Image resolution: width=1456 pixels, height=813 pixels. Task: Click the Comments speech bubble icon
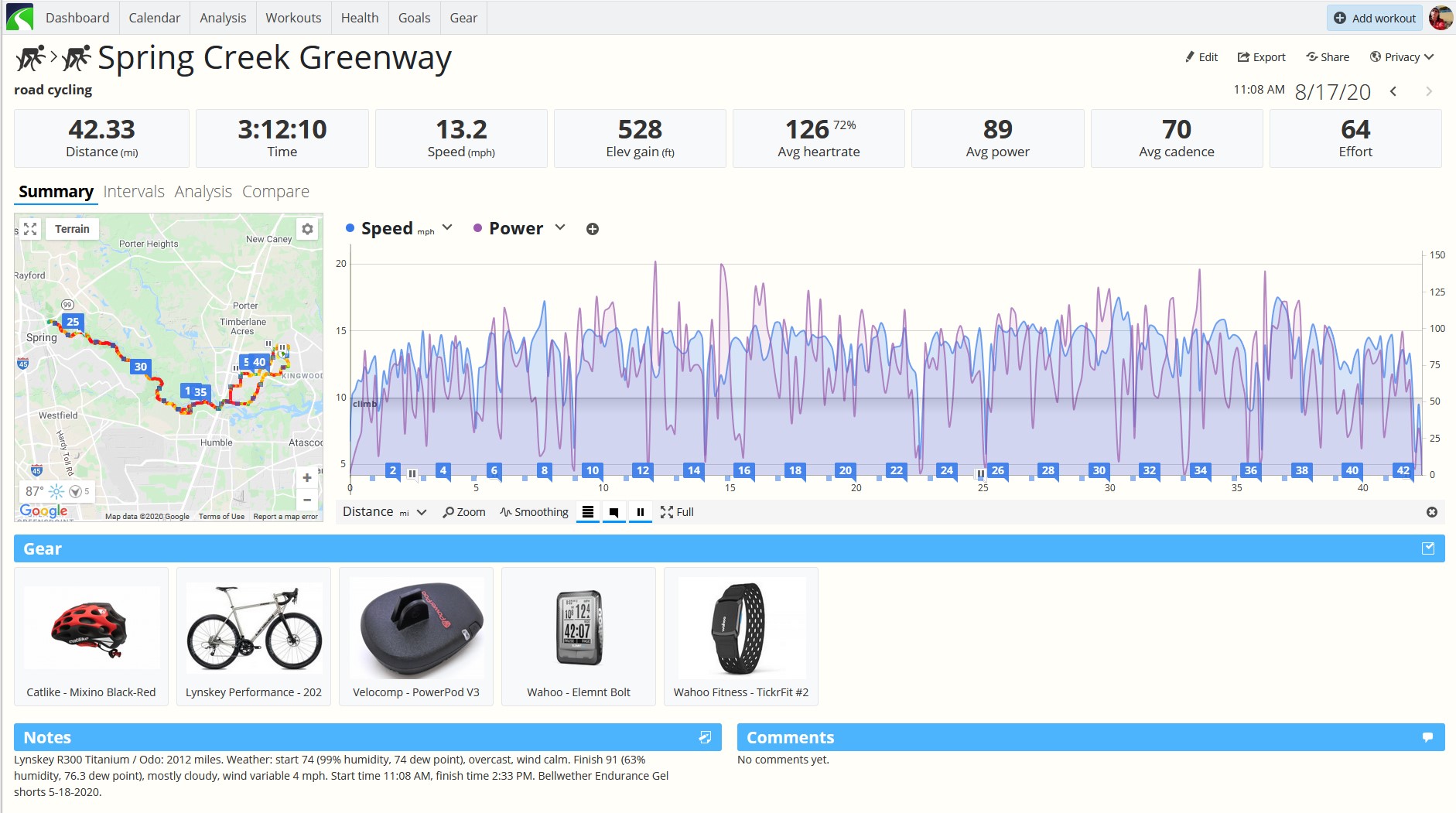[x=1427, y=737]
